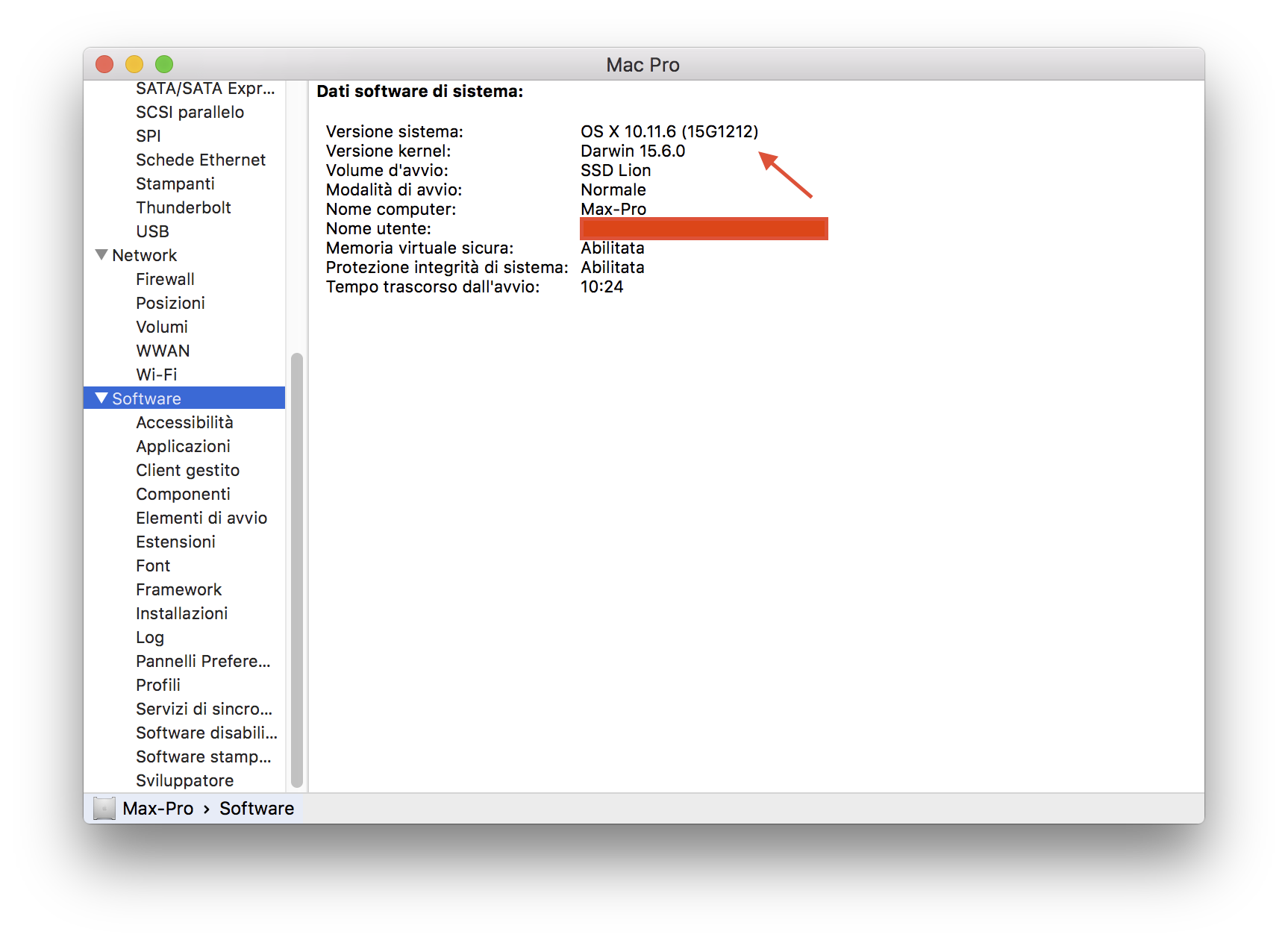Screen dimensions: 1288x943
Task: Select Applicazioni list
Action: pyautogui.click(x=183, y=446)
